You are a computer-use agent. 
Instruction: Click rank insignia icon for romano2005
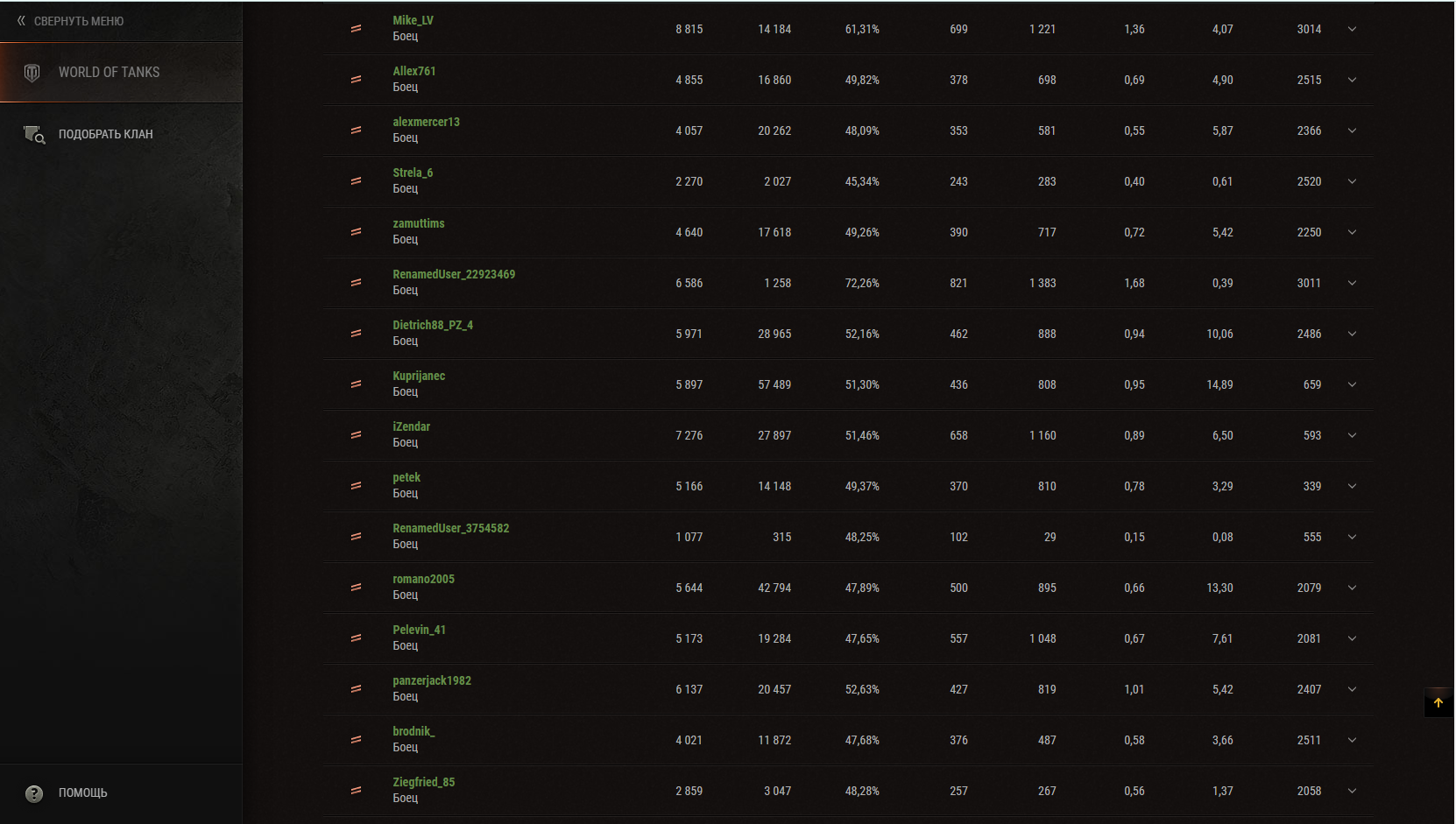[356, 588]
